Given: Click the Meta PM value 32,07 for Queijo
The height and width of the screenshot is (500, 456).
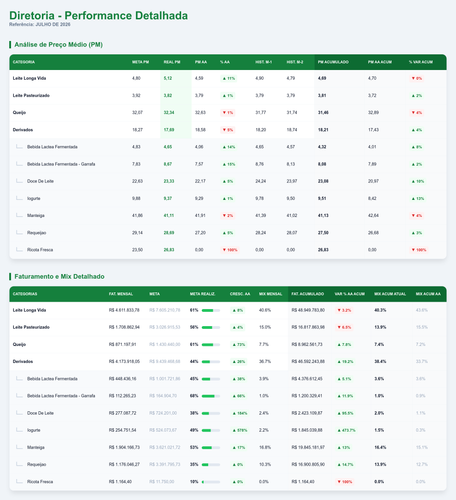Looking at the screenshot, I should coord(137,113).
